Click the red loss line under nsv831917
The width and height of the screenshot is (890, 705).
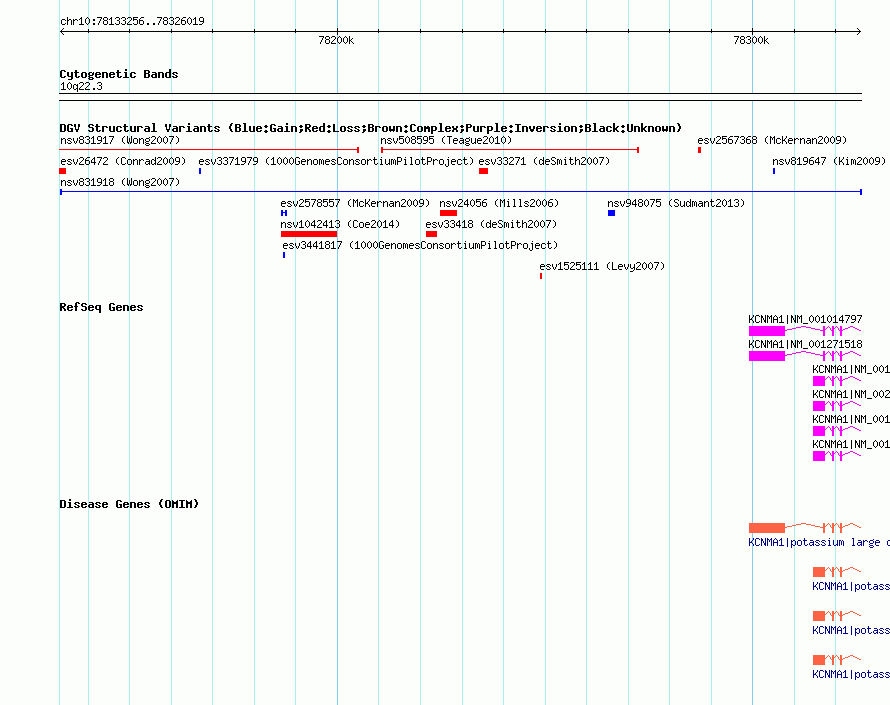tap(209, 150)
